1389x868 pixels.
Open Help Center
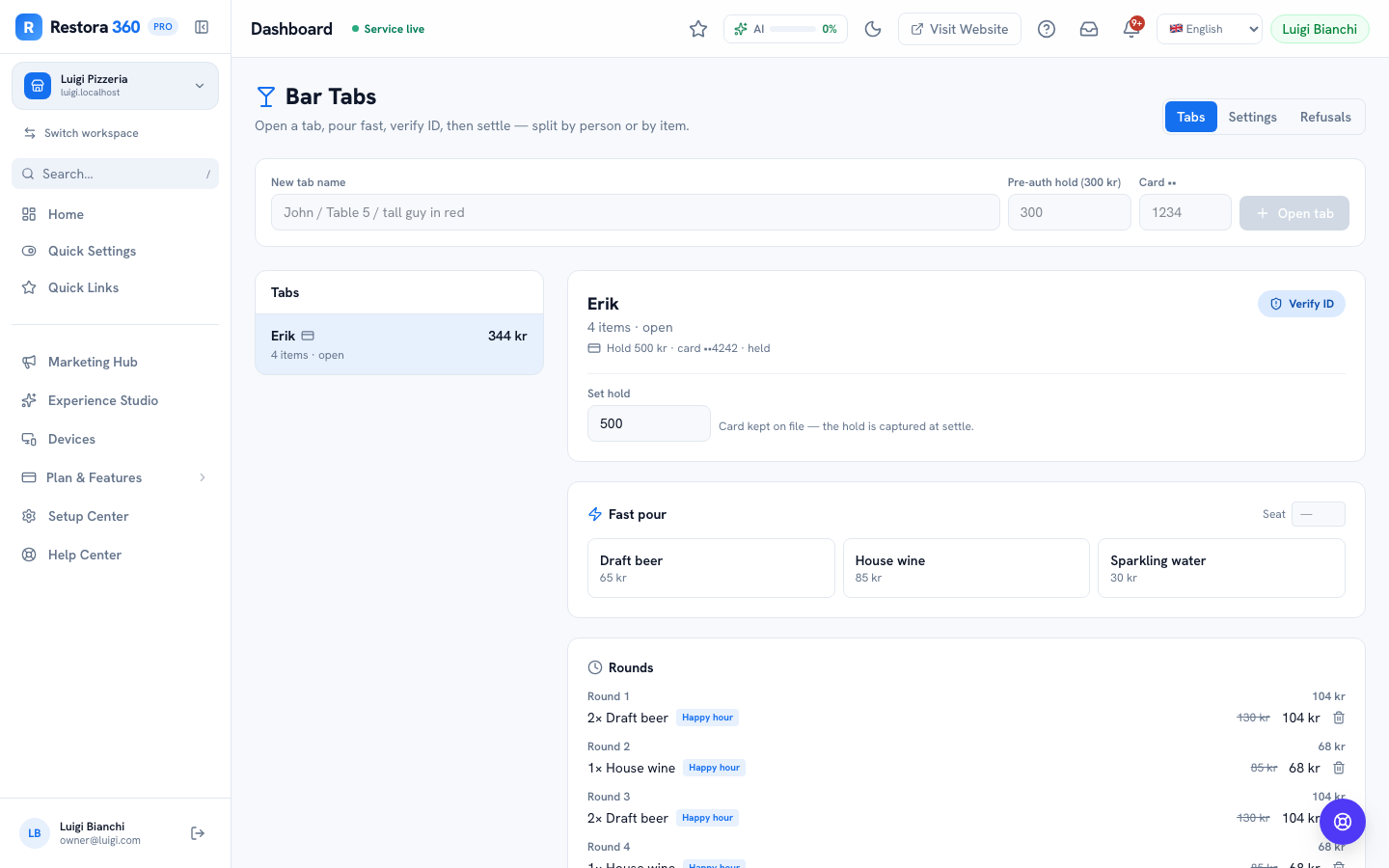click(115, 555)
